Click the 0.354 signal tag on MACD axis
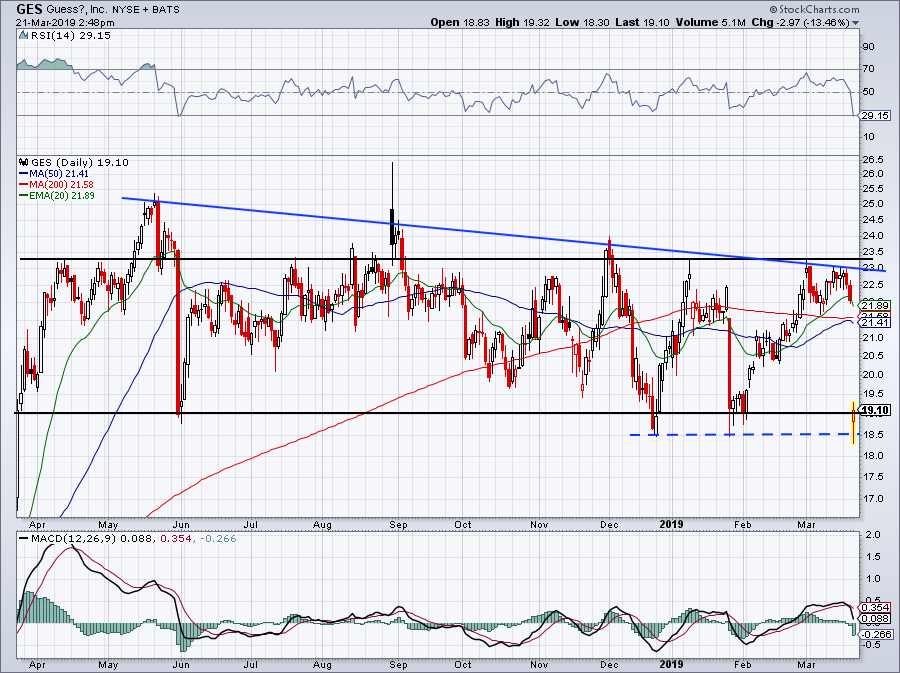The width and height of the screenshot is (900, 673). 876,608
